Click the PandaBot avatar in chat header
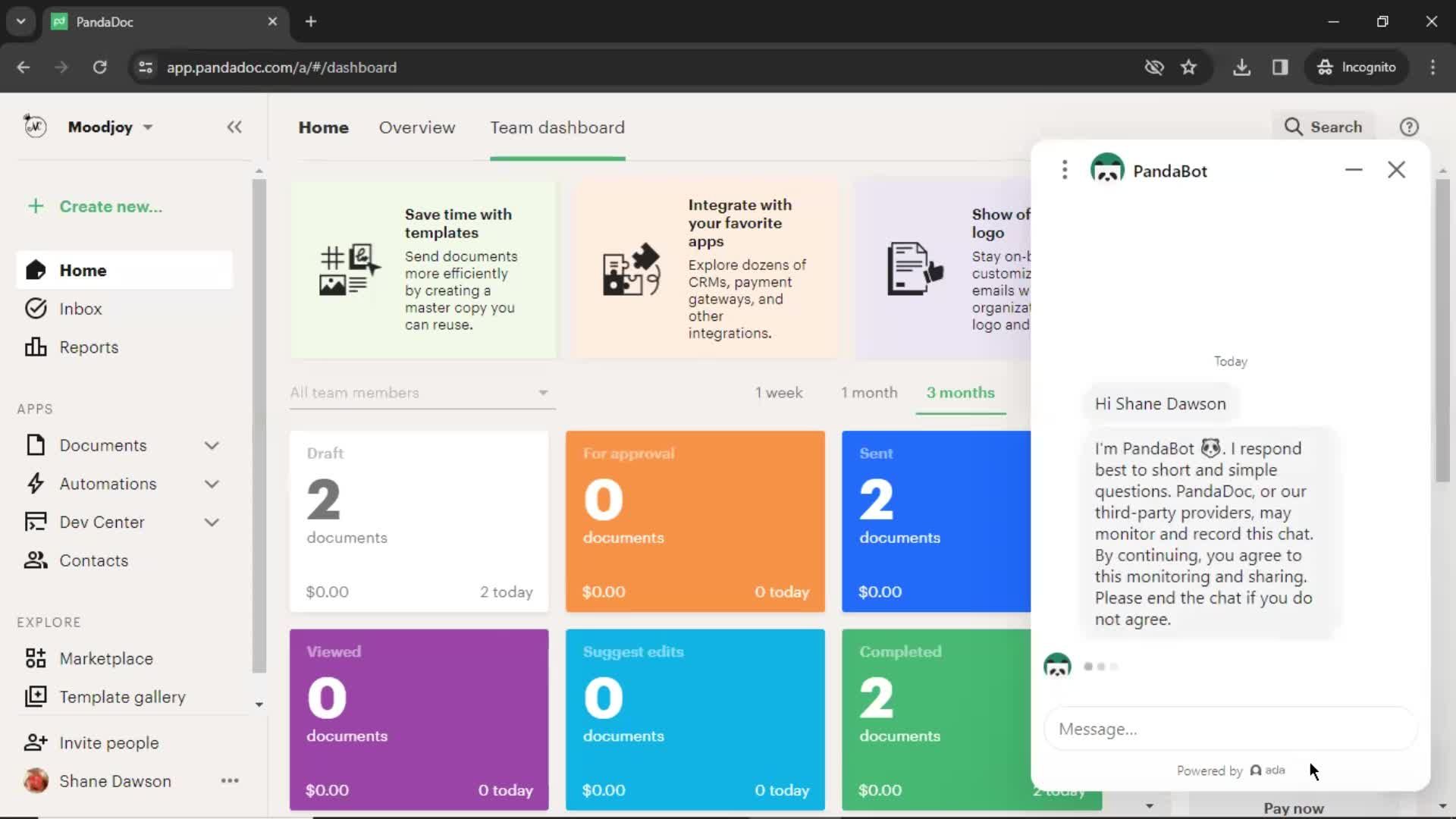The width and height of the screenshot is (1456, 819). pyautogui.click(x=1107, y=170)
